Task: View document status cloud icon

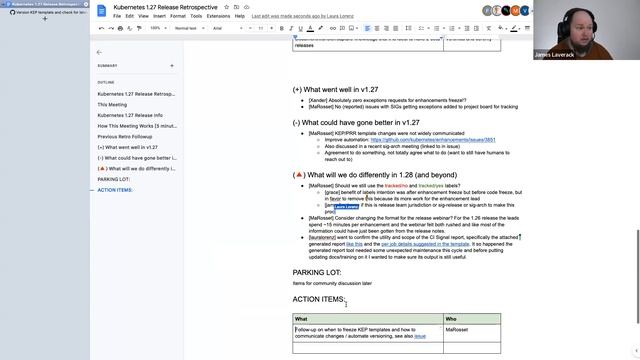Action: click(247, 7)
